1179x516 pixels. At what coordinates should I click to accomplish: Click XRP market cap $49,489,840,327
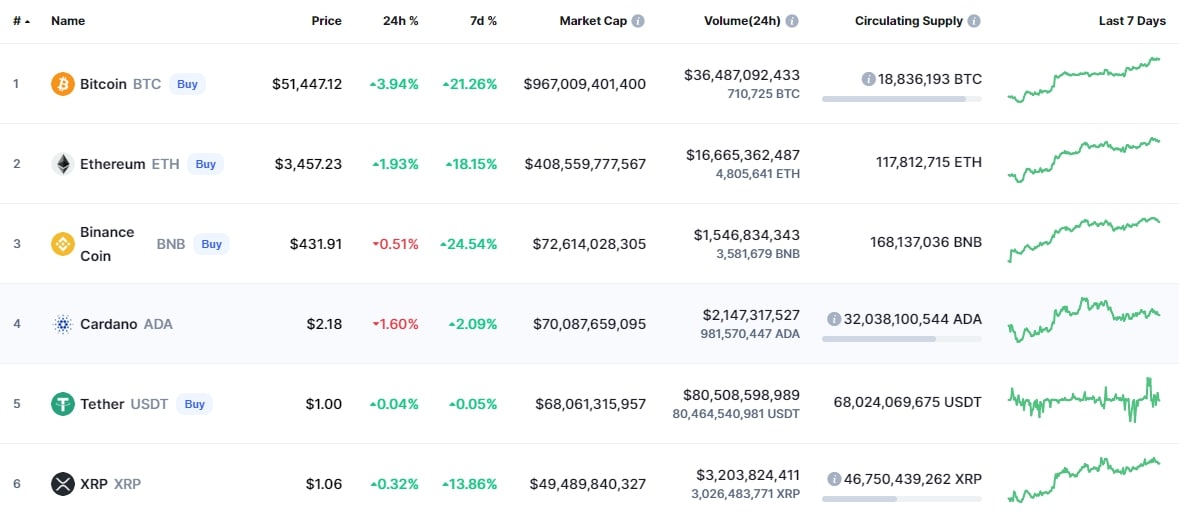[x=588, y=484]
